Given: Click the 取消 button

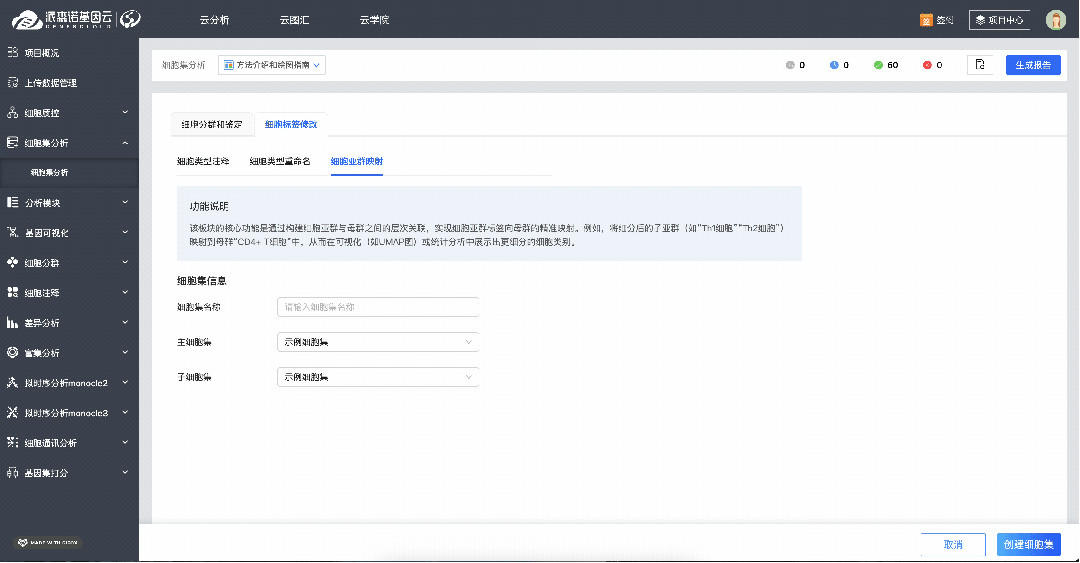Looking at the screenshot, I should (953, 544).
